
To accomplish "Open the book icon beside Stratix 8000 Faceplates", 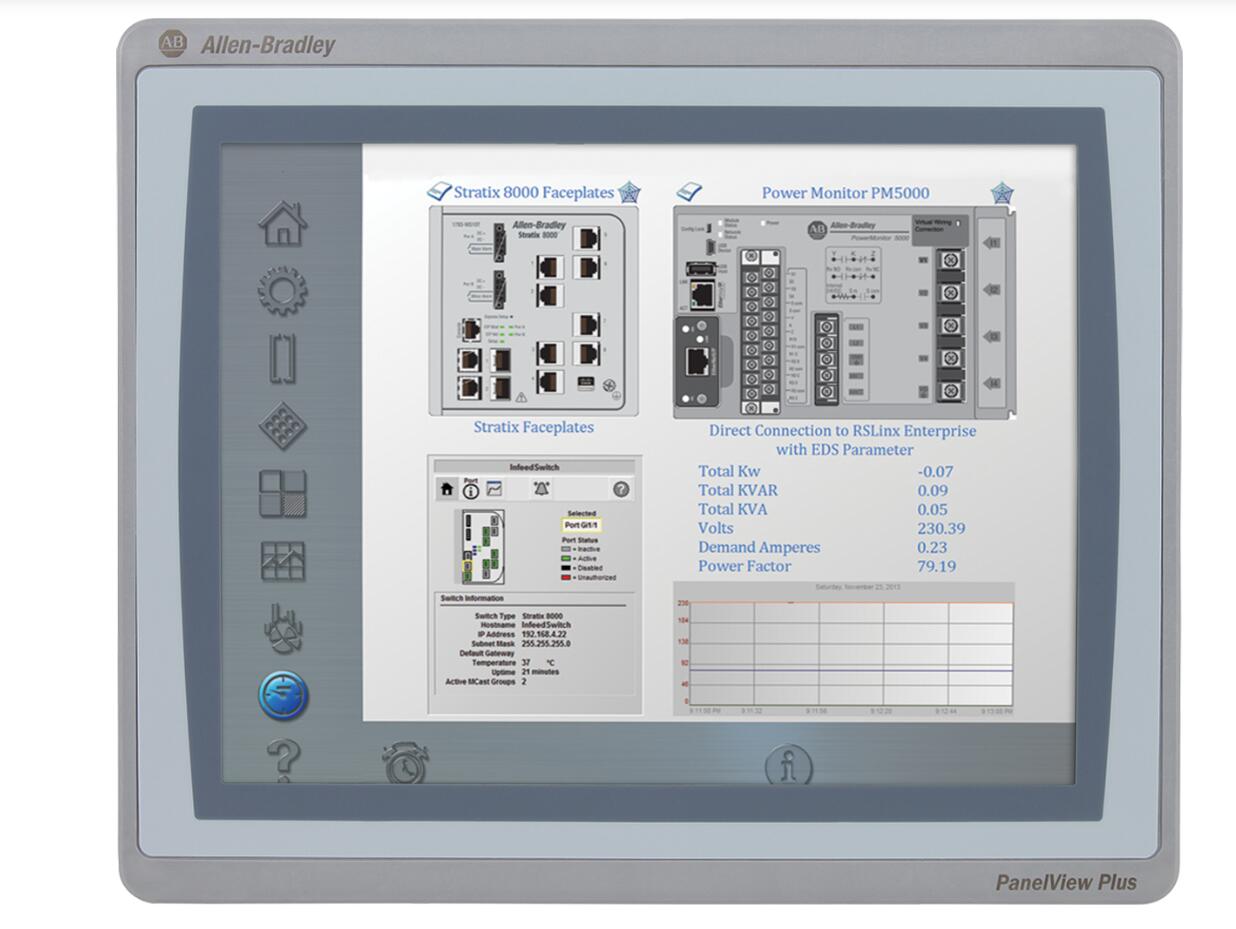I will [439, 192].
